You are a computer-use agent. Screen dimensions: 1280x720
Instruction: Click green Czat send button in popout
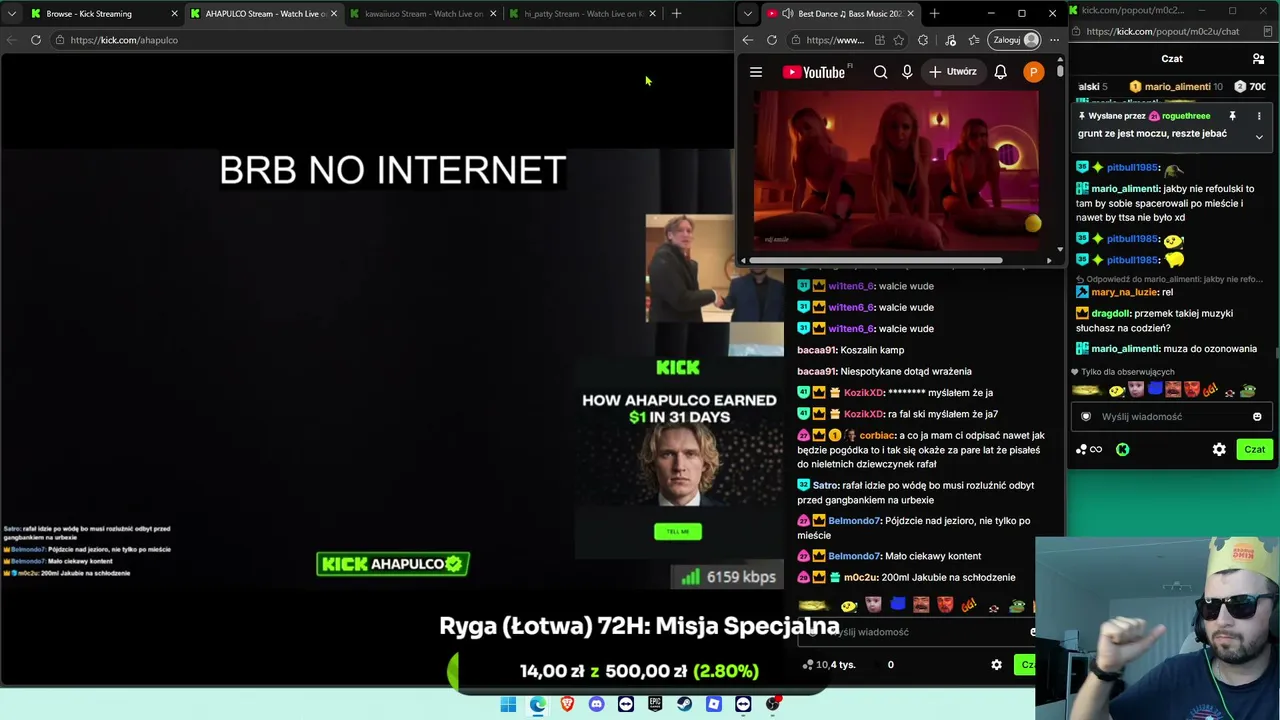1255,450
